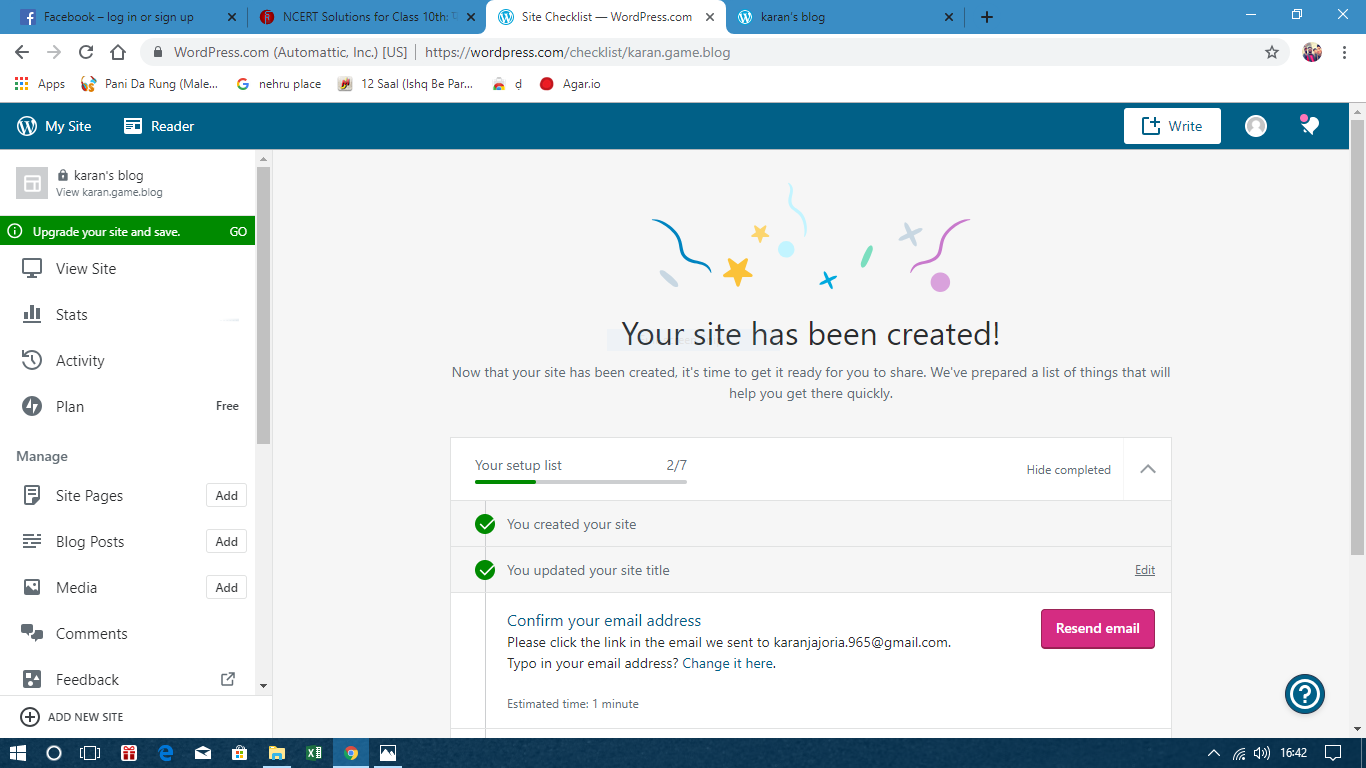1366x768 pixels.
Task: Open Excel from the Windows taskbar
Action: pos(313,753)
